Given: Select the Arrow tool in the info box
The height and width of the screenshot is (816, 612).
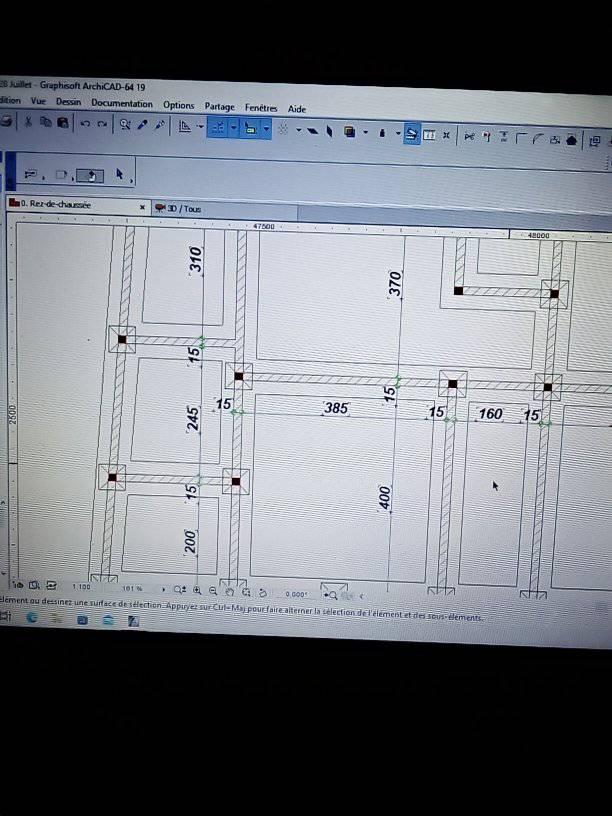Looking at the screenshot, I should [119, 174].
